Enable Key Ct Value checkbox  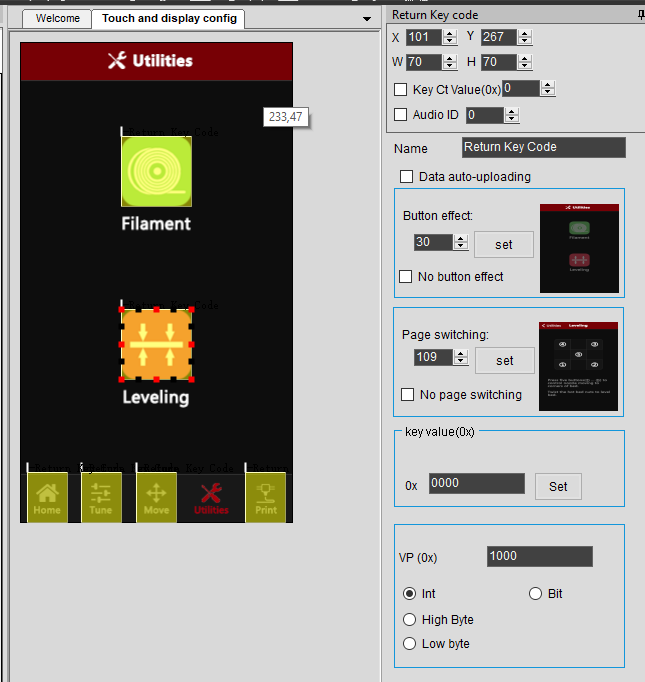401,90
